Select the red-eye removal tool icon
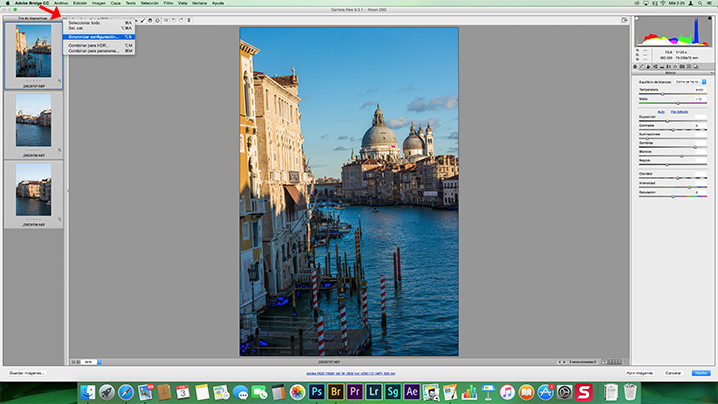 point(136,20)
